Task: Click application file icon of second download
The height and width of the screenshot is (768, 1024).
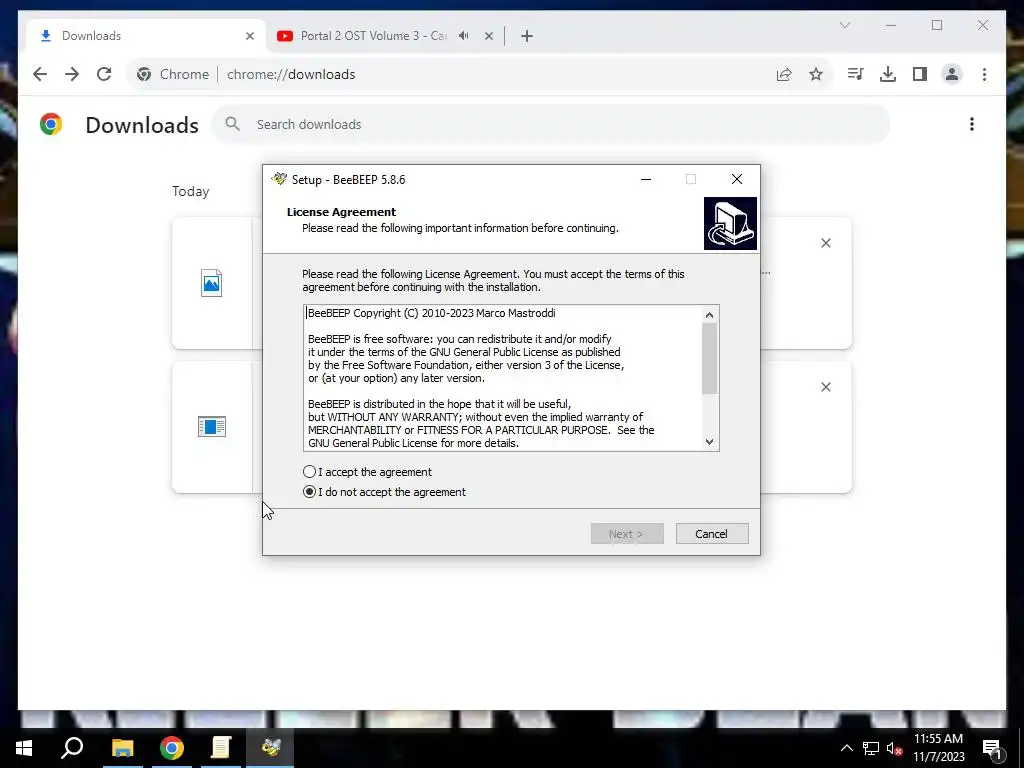Action: (x=212, y=426)
